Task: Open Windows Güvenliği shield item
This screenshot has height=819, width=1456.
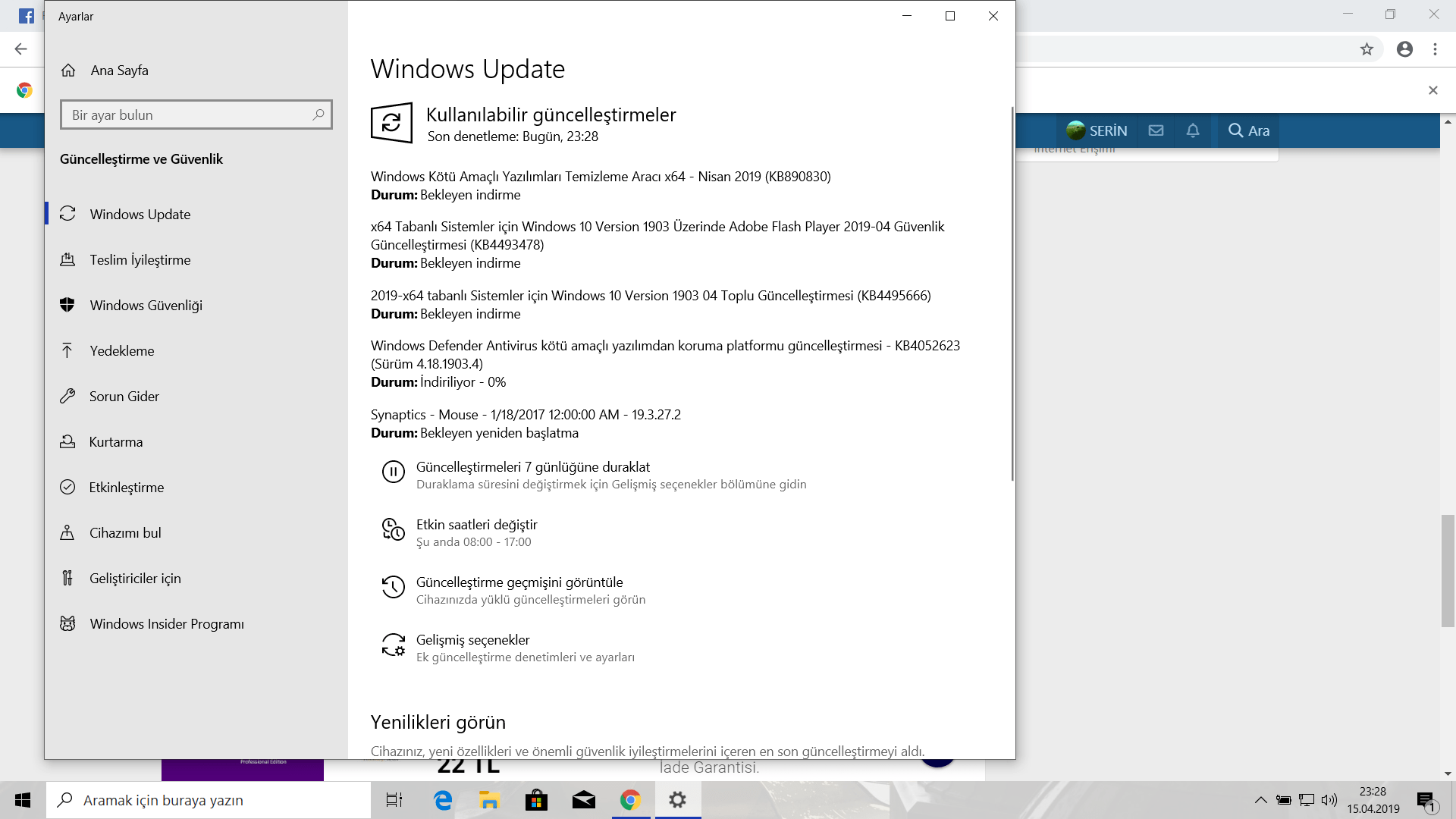Action: (x=146, y=306)
